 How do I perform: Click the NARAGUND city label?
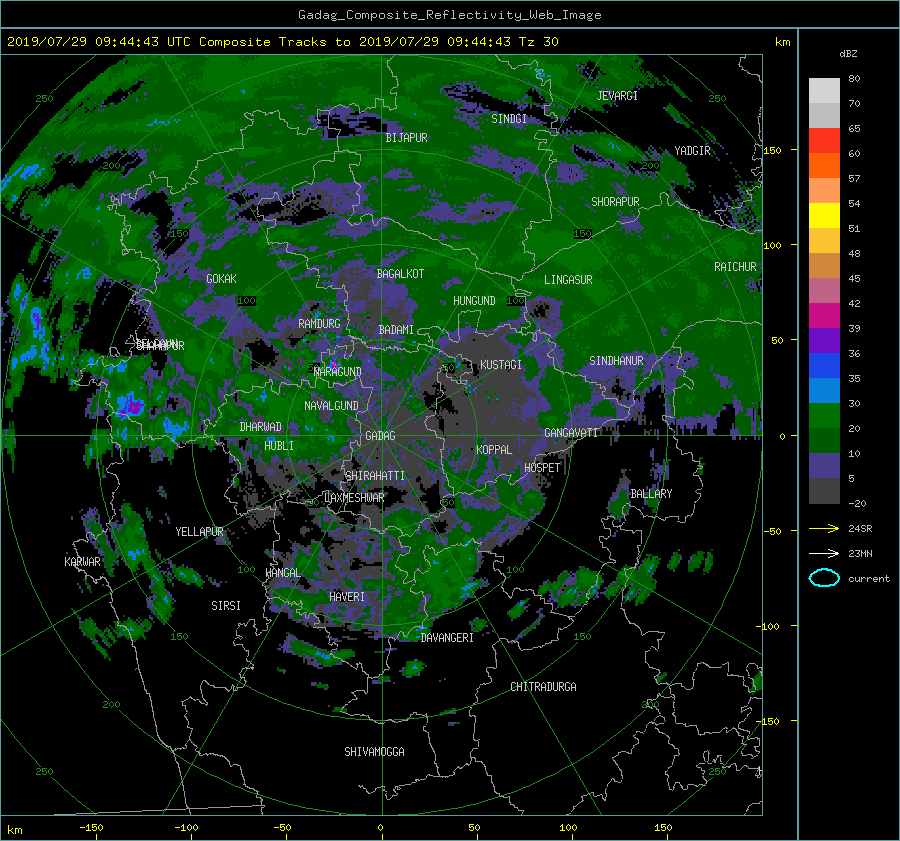[x=338, y=372]
